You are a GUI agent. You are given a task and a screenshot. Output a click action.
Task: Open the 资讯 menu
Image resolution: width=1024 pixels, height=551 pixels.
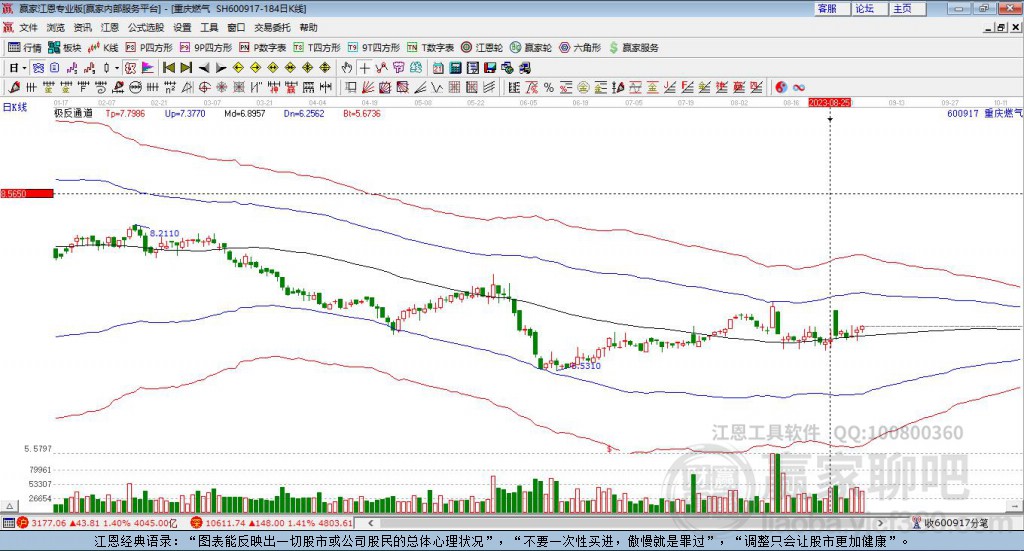coord(83,27)
